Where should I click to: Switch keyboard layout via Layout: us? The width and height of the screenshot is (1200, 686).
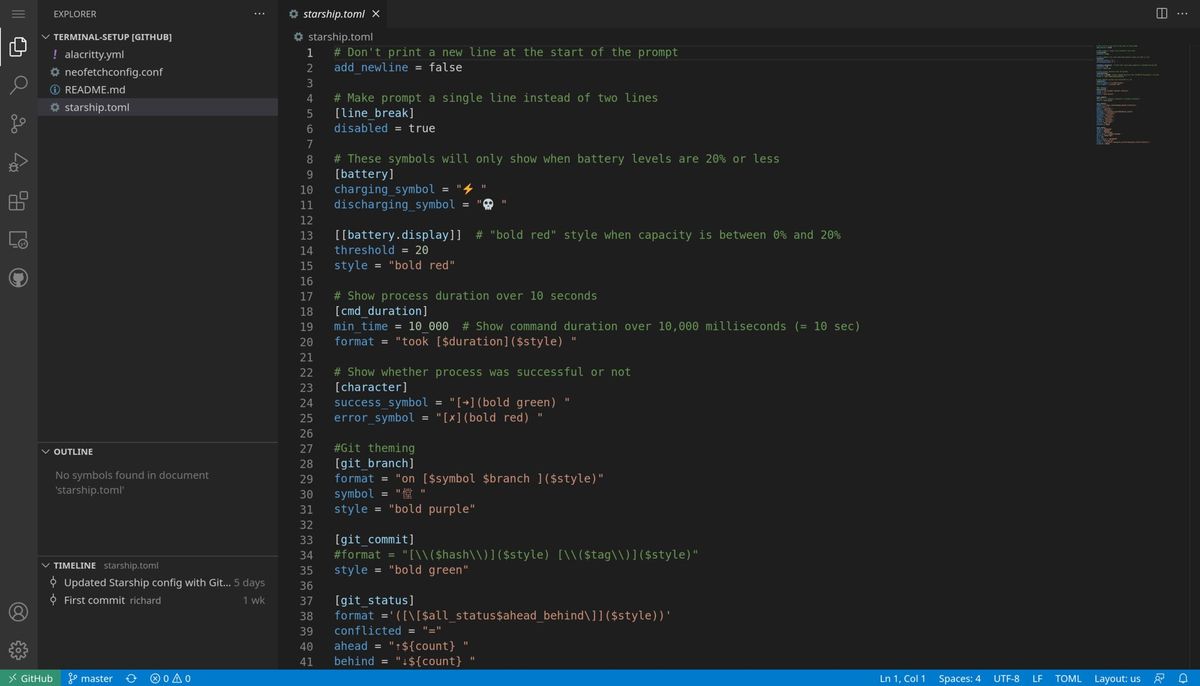[1117, 678]
